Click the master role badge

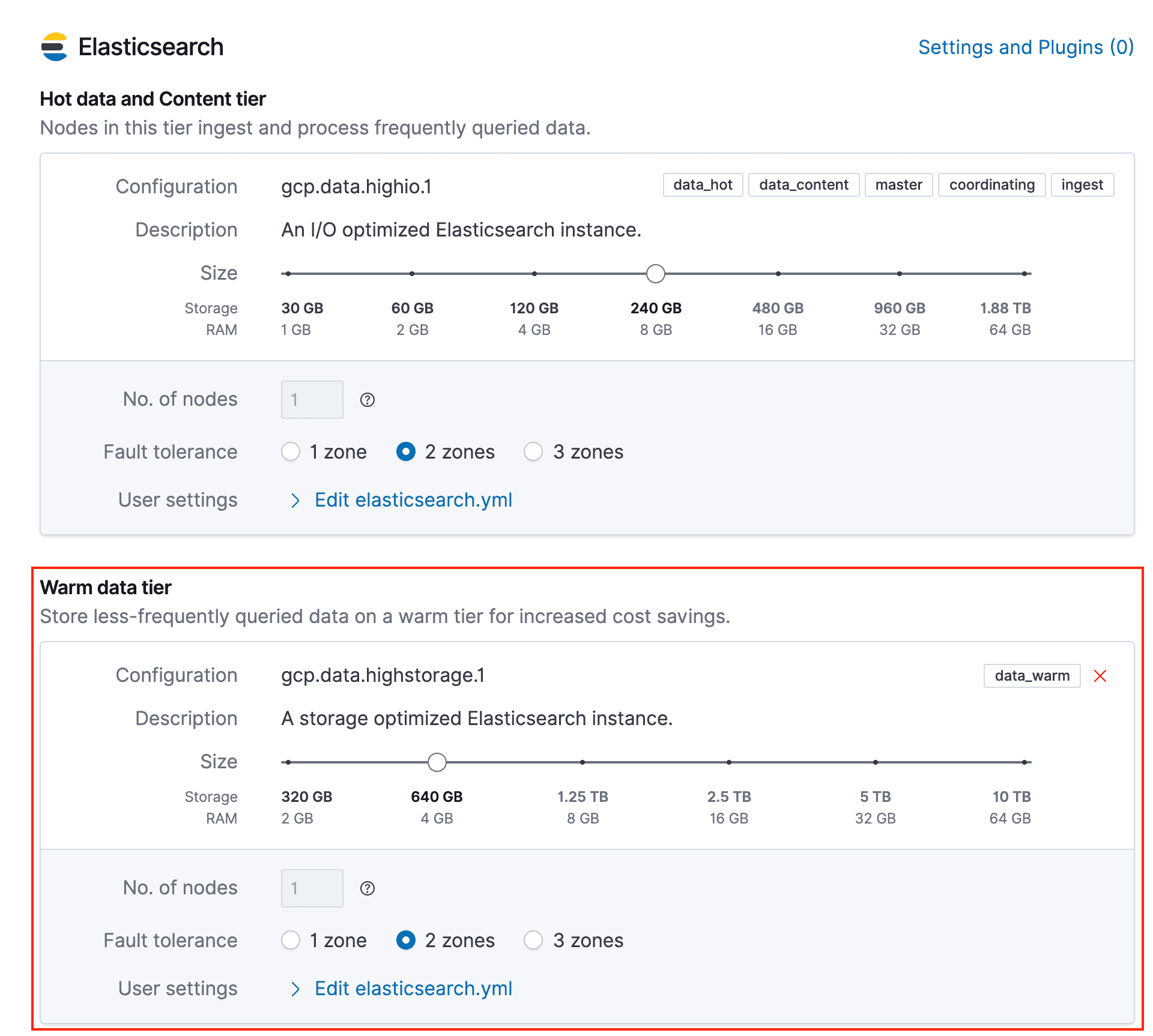pyautogui.click(x=898, y=185)
